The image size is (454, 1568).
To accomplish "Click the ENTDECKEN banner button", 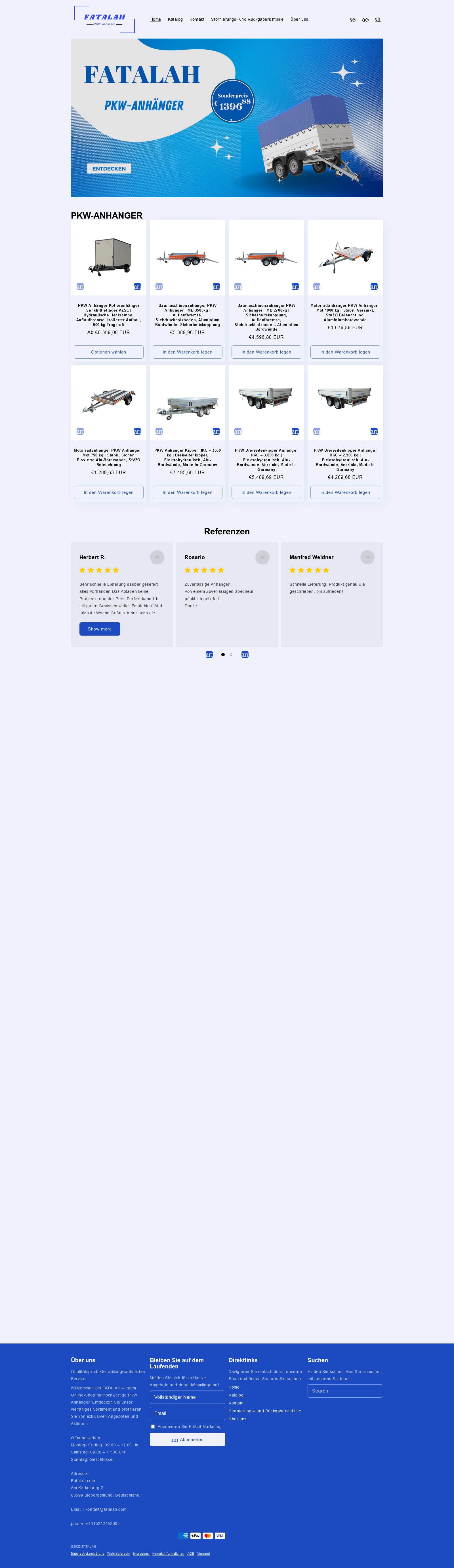I will [109, 169].
